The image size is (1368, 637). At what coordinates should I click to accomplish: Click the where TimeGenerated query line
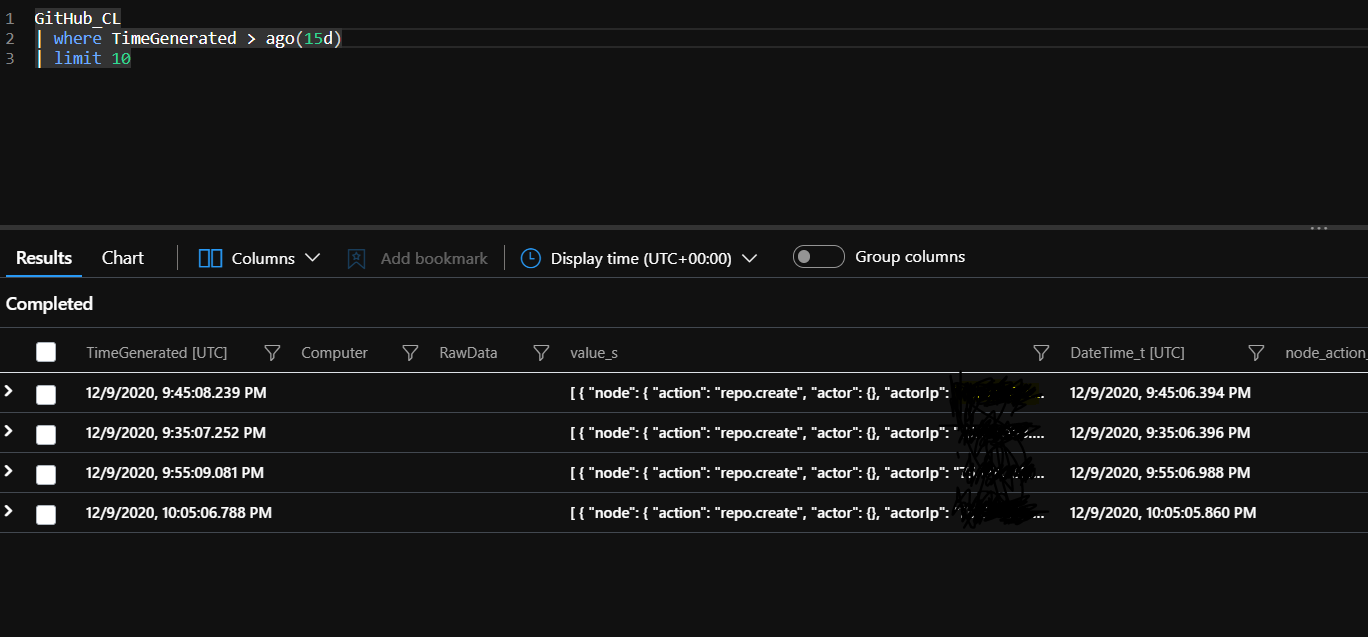(189, 38)
